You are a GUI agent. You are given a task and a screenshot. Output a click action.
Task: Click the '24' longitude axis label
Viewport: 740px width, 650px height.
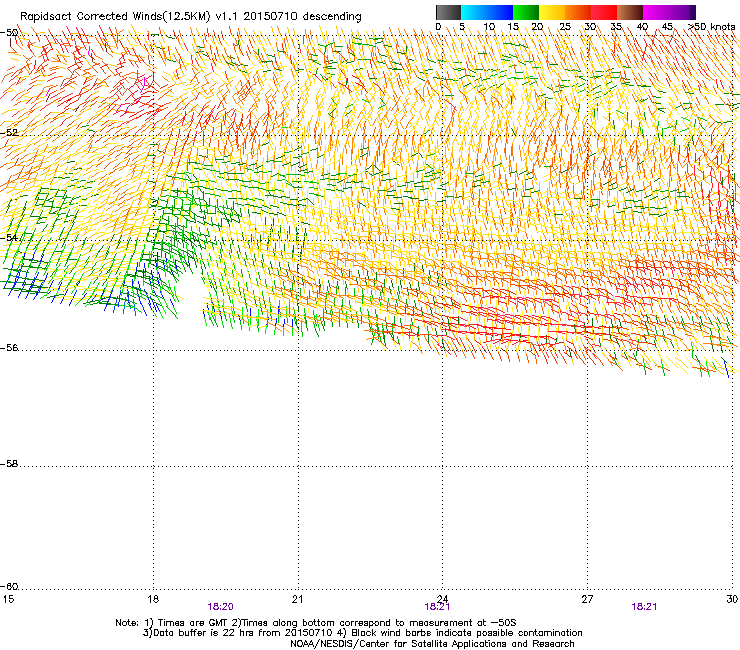click(442, 599)
